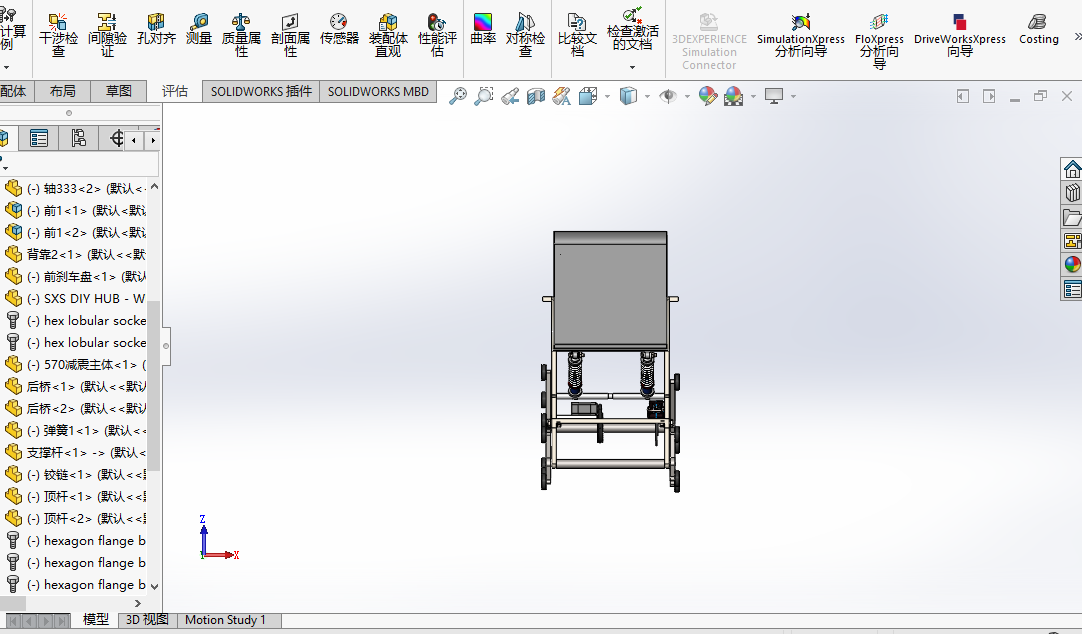Image resolution: width=1082 pixels, height=634 pixels.
Task: Open Hide/Show Items dropdown arrow
Action: tap(687, 97)
